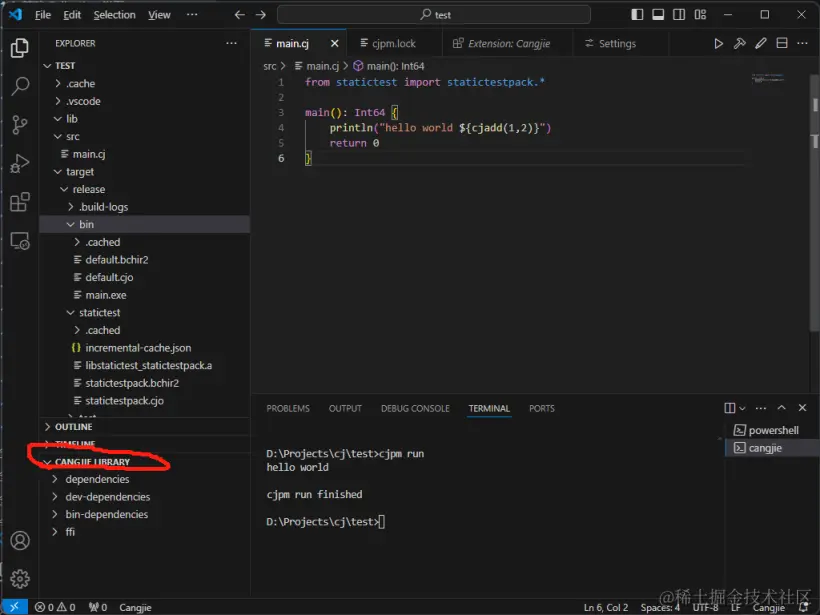
Task: Open Explorer Views and More Actions ellipsis
Action: pos(231,43)
